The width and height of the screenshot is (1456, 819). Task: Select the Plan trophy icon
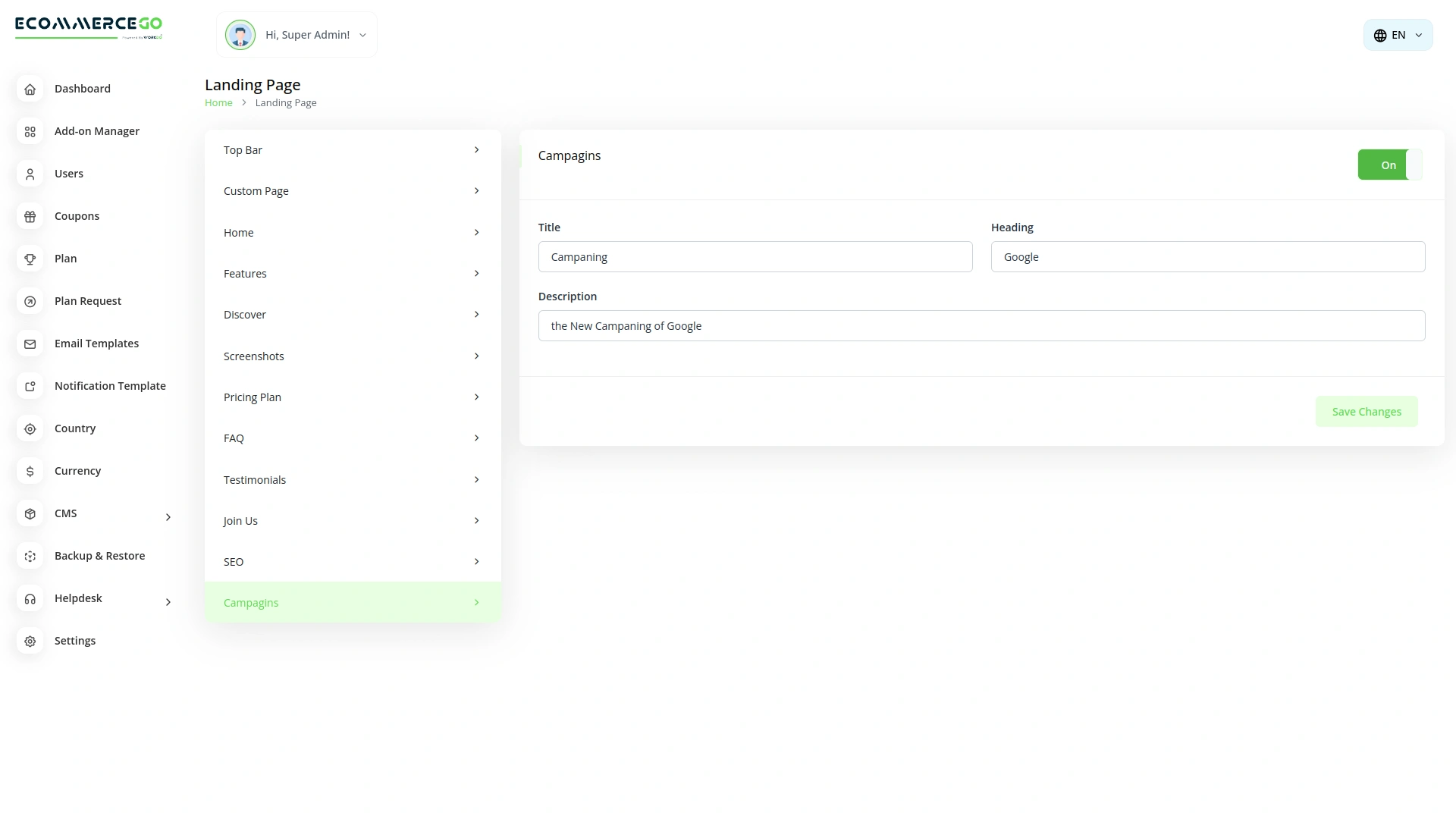coord(30,259)
